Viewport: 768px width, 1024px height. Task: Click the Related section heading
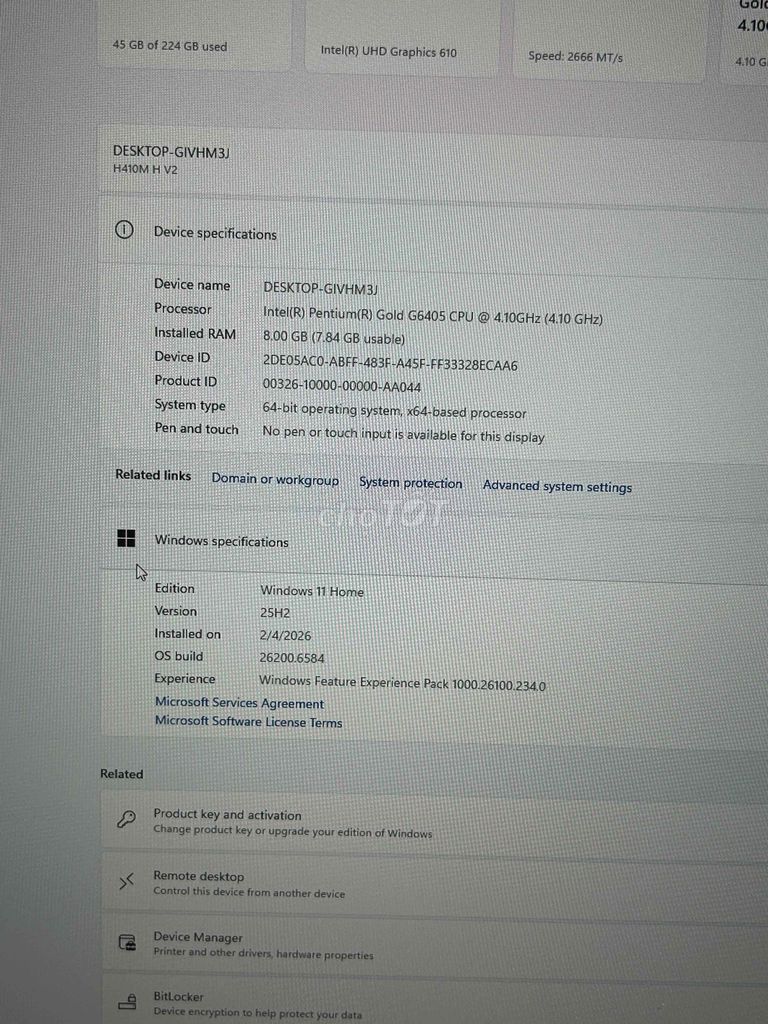click(121, 774)
